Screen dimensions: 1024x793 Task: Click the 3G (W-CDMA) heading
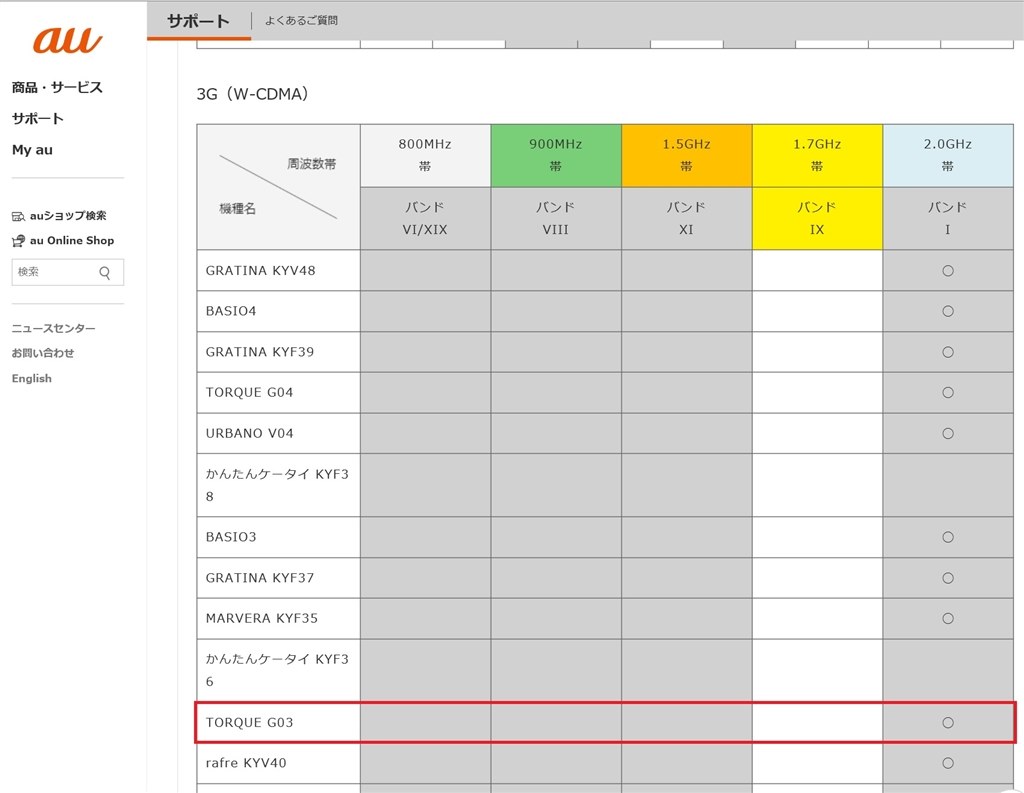[252, 94]
